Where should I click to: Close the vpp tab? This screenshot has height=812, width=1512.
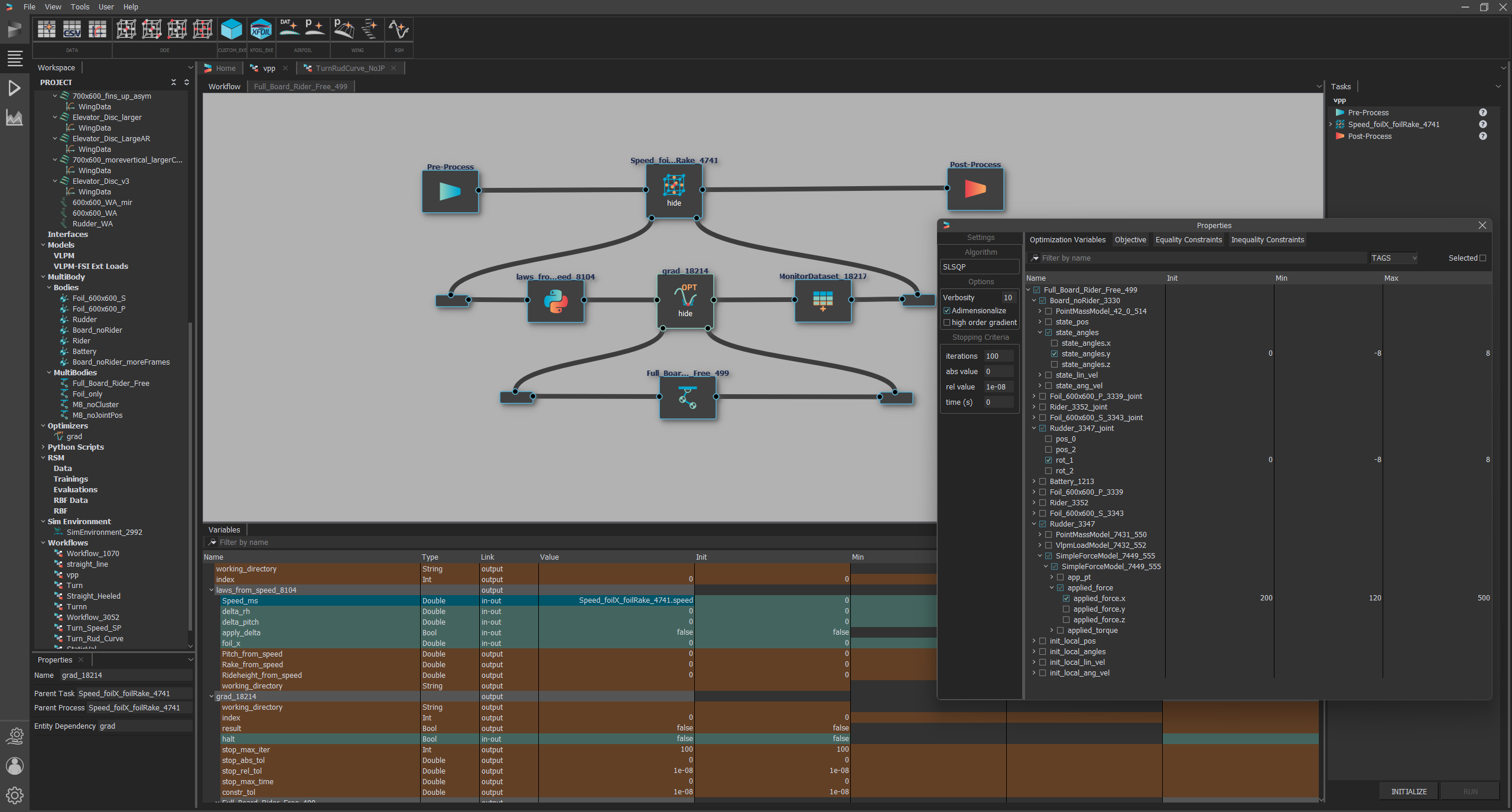coord(285,69)
